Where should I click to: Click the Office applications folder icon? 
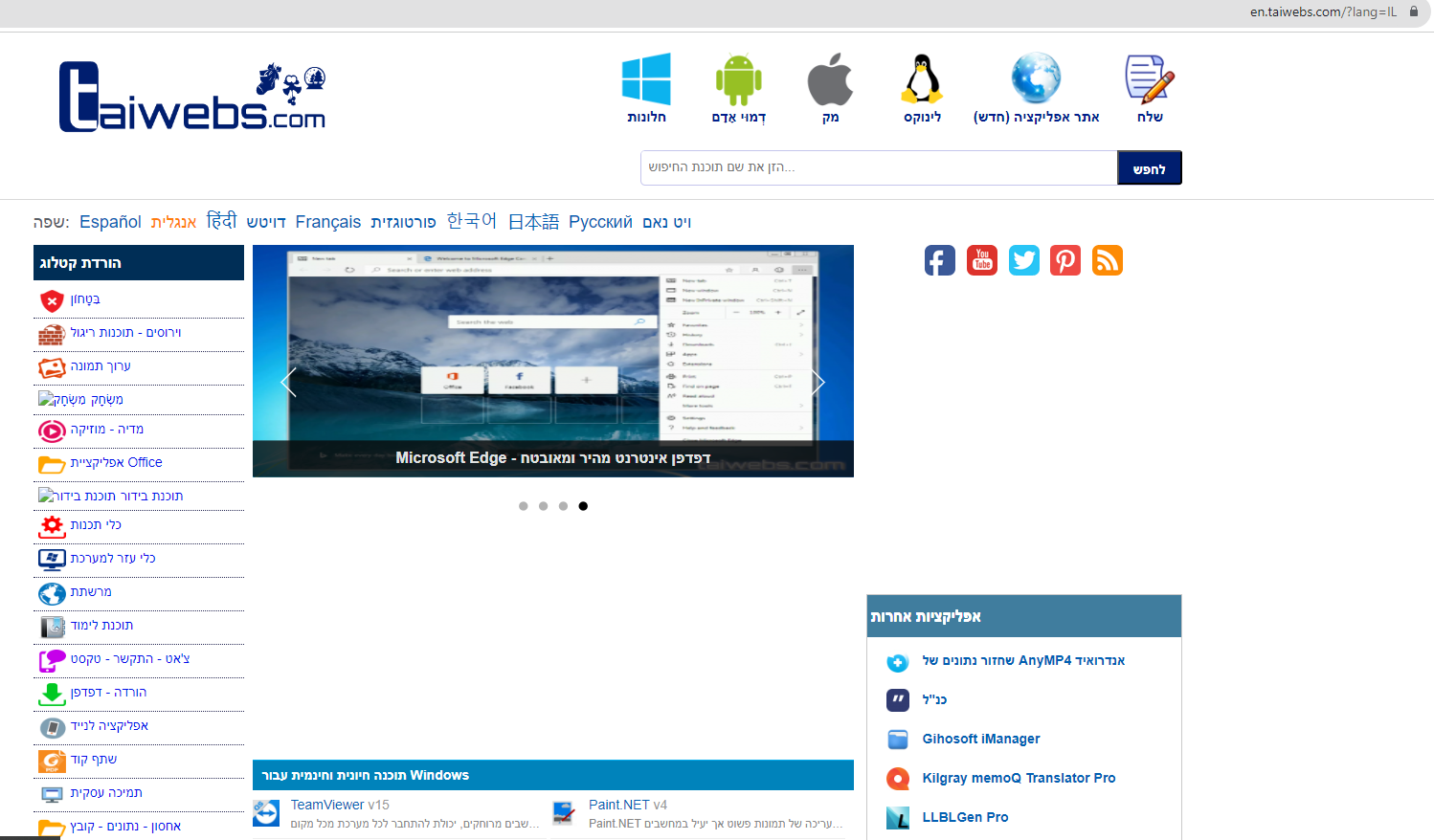[52, 464]
